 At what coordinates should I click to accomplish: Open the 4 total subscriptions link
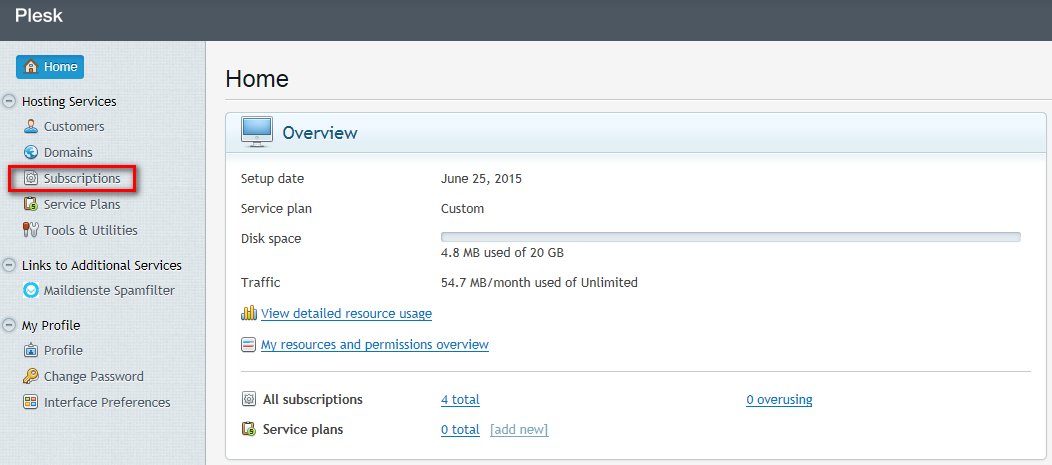click(x=460, y=400)
